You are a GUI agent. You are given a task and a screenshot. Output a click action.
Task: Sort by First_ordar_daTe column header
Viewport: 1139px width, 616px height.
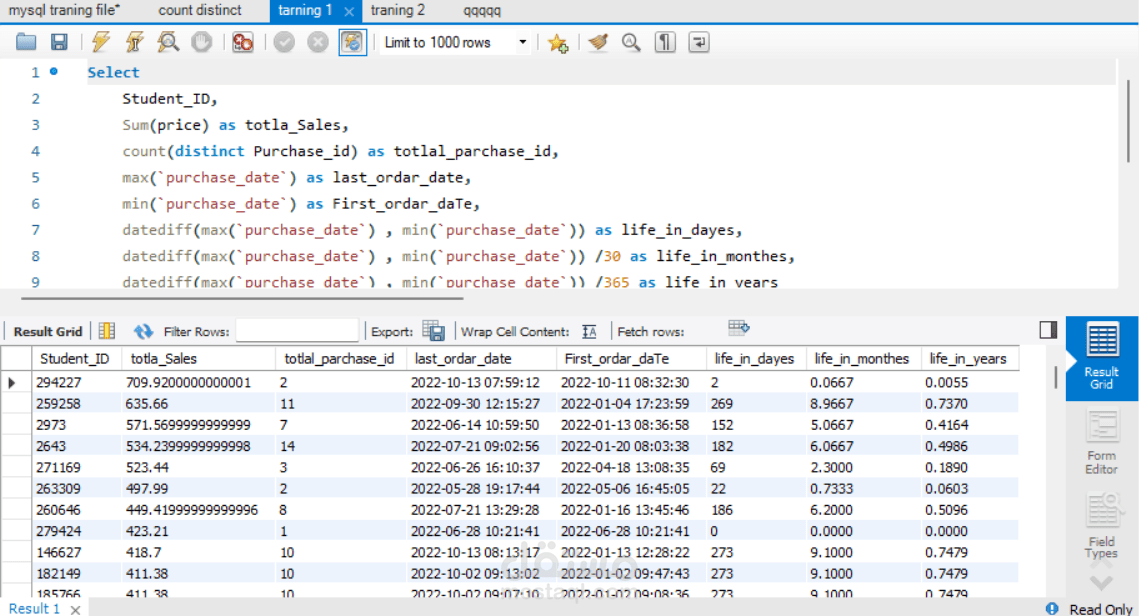pos(631,358)
